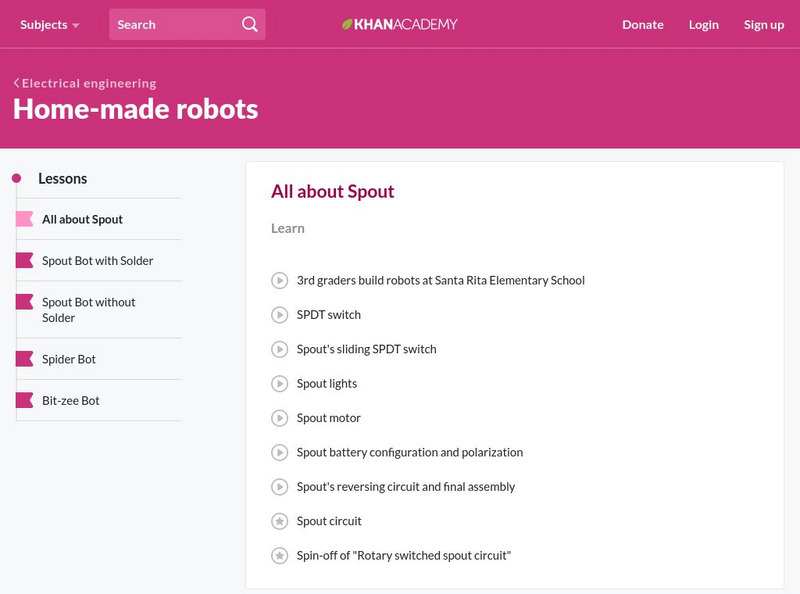The width and height of the screenshot is (800, 594).
Task: Click the star icon beside Spin-off project
Action: point(280,556)
